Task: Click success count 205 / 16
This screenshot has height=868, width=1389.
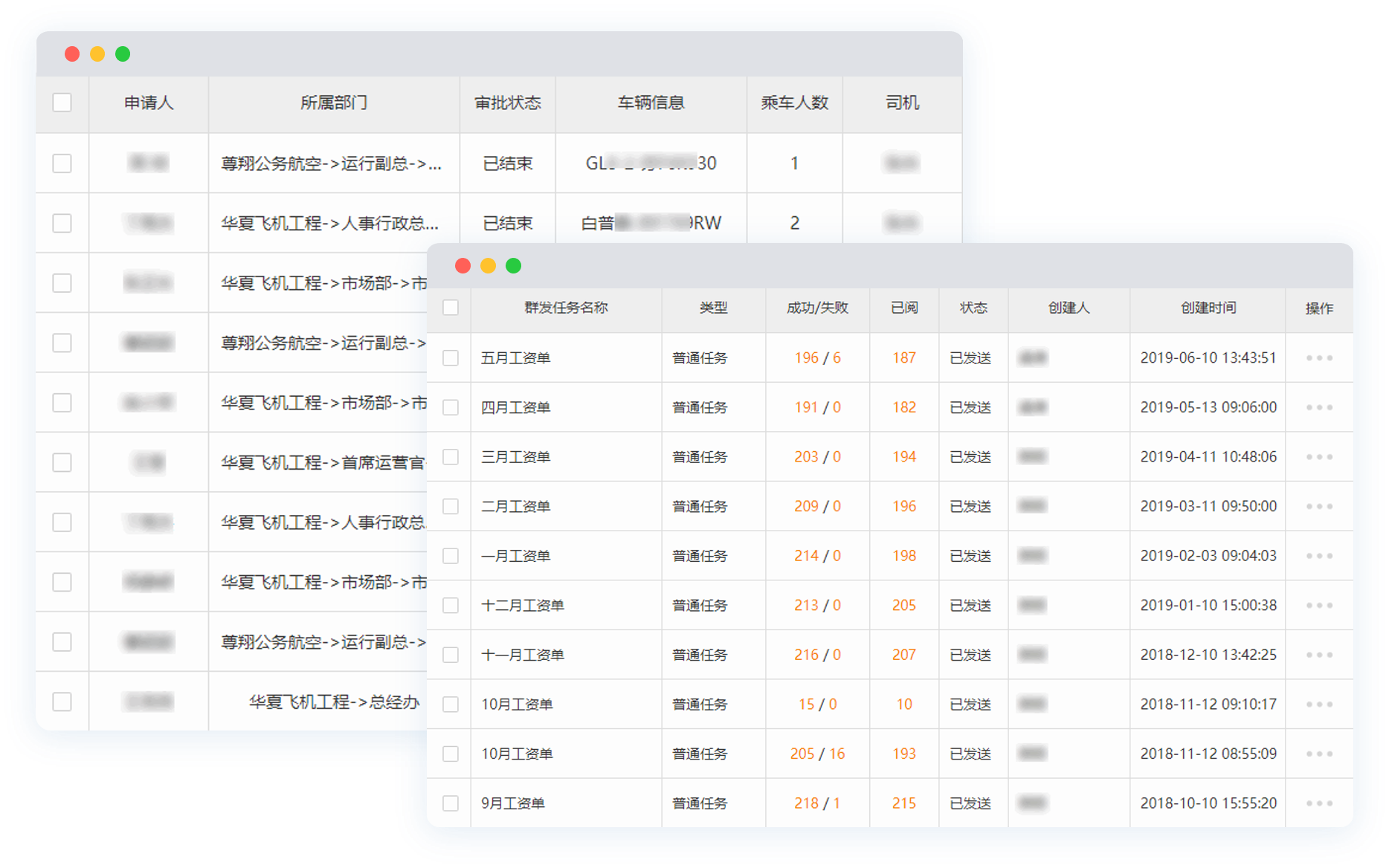Action: (x=817, y=754)
